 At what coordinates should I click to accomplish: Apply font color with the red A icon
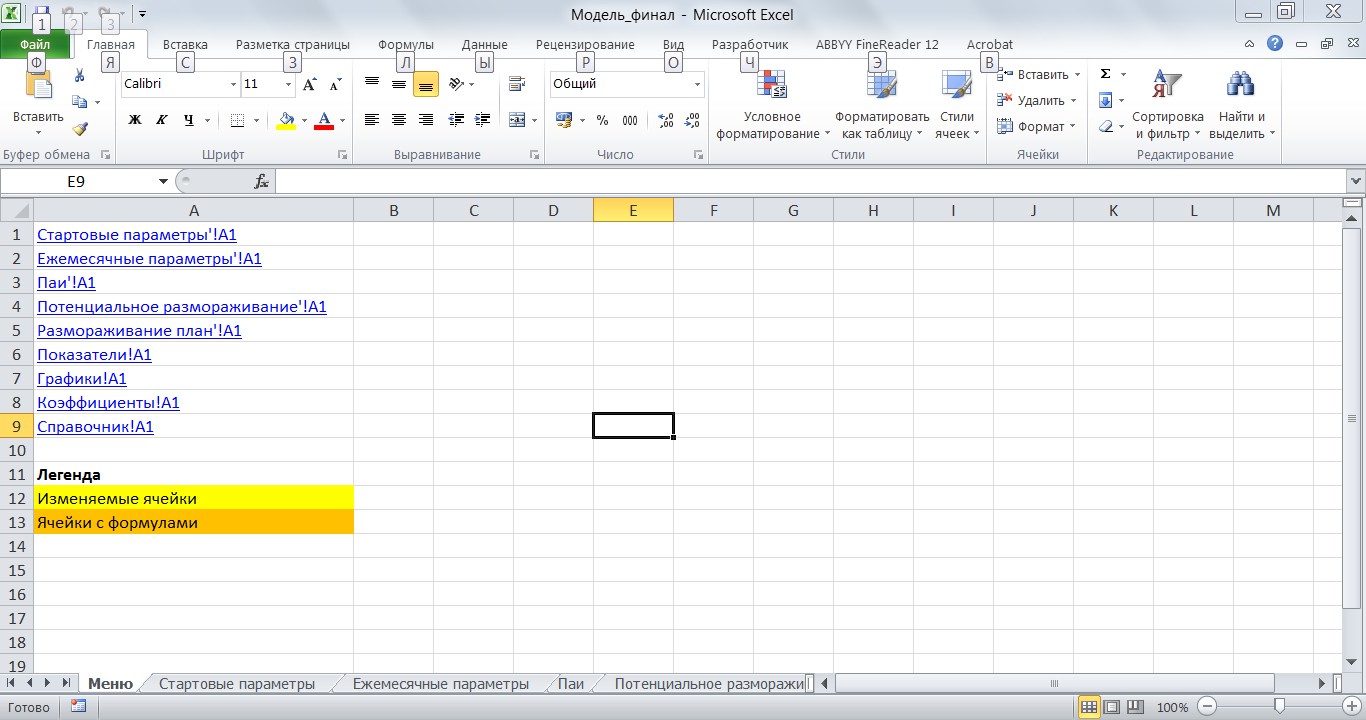tap(323, 121)
